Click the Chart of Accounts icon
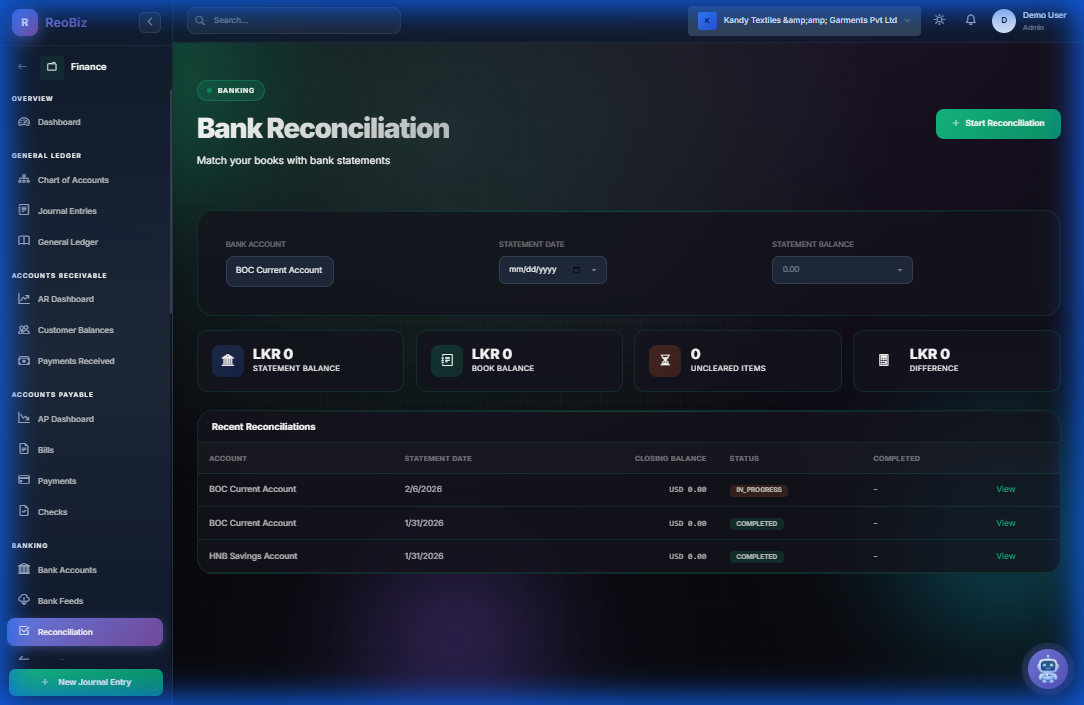The width and height of the screenshot is (1084, 705). tap(24, 179)
